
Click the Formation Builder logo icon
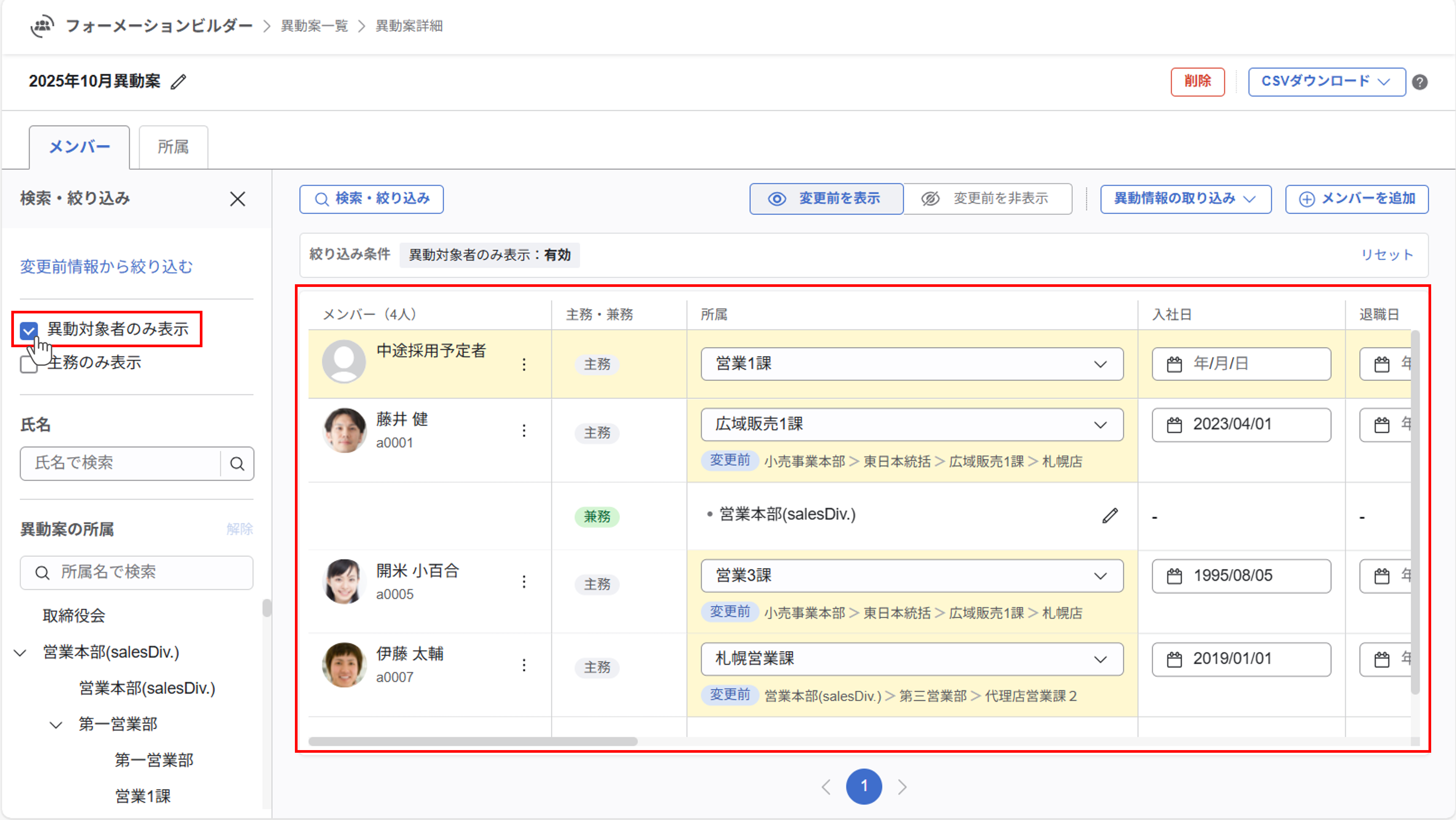click(x=42, y=26)
